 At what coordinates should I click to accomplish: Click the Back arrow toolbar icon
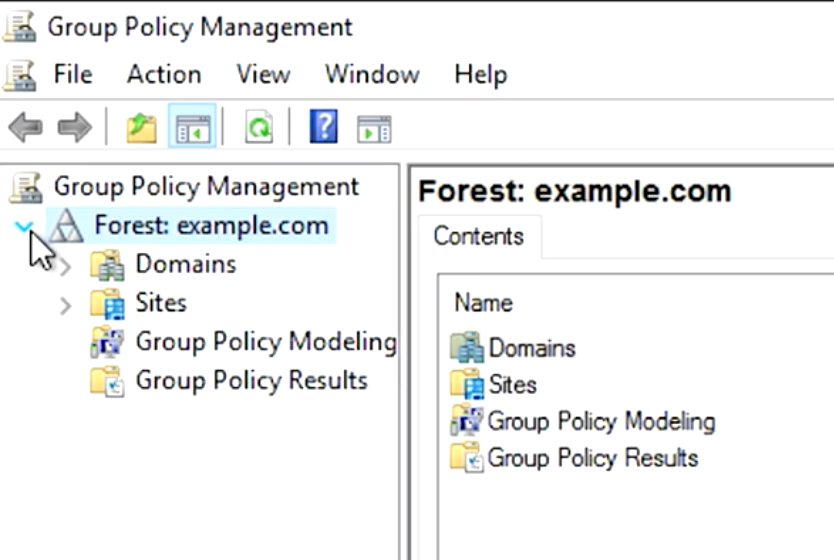[x=25, y=128]
